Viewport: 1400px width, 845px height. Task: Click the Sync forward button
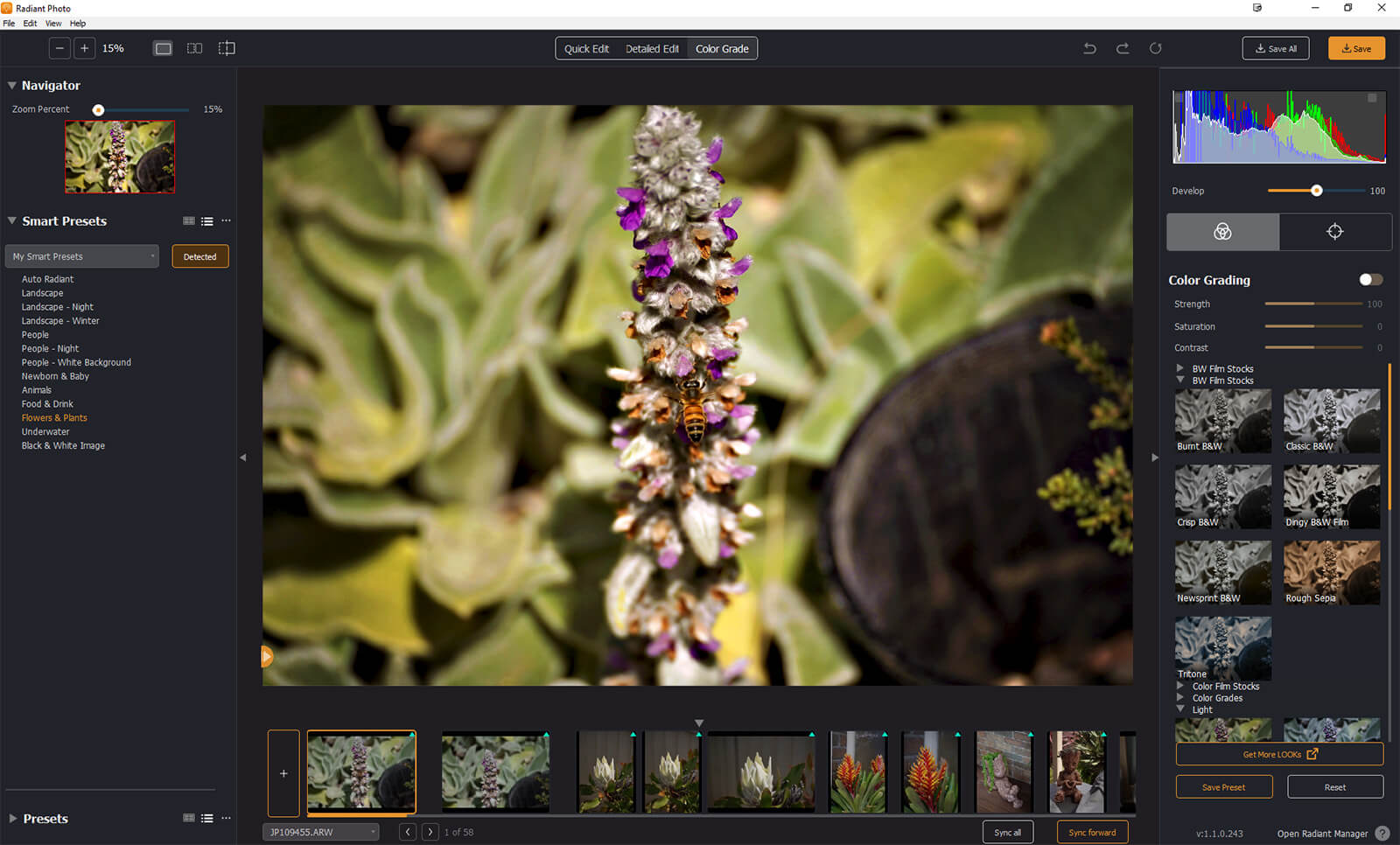tap(1091, 832)
